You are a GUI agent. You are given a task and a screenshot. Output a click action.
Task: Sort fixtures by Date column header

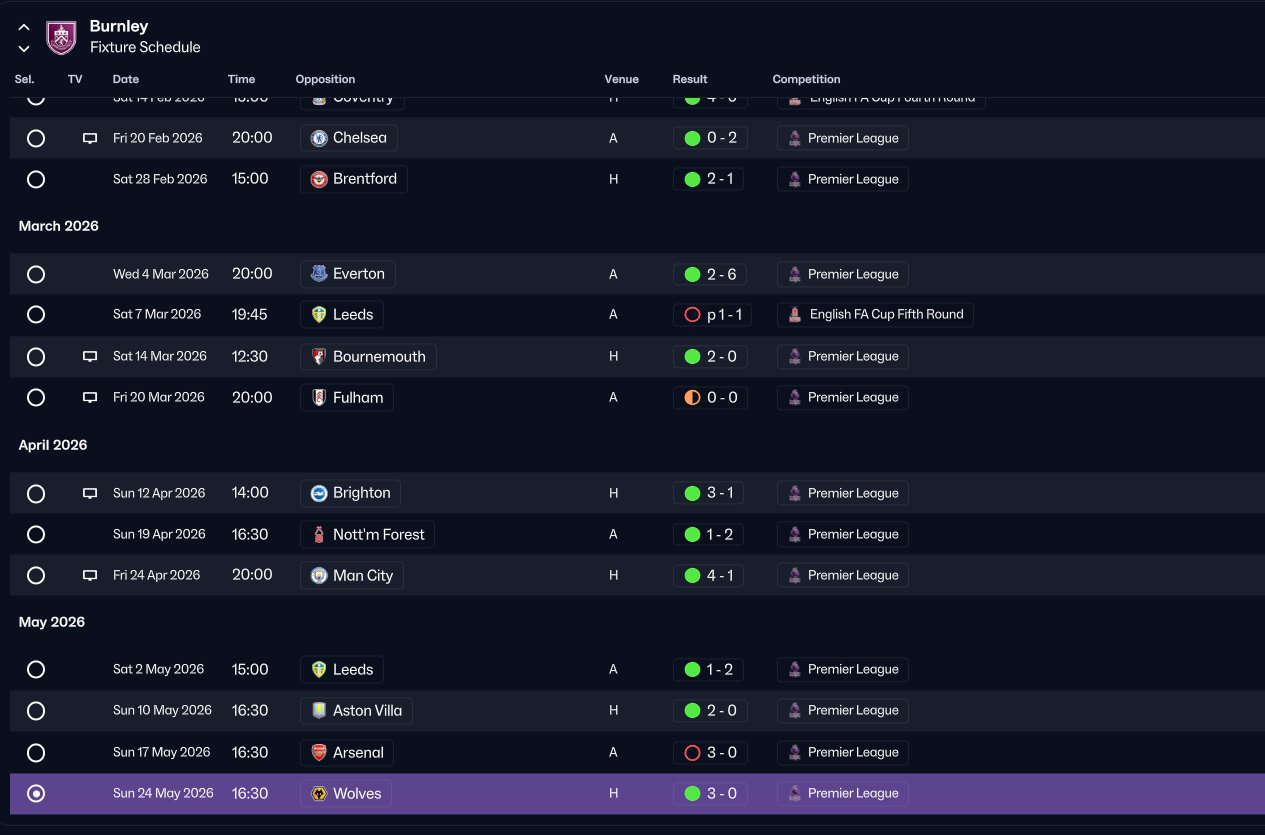[x=126, y=79]
